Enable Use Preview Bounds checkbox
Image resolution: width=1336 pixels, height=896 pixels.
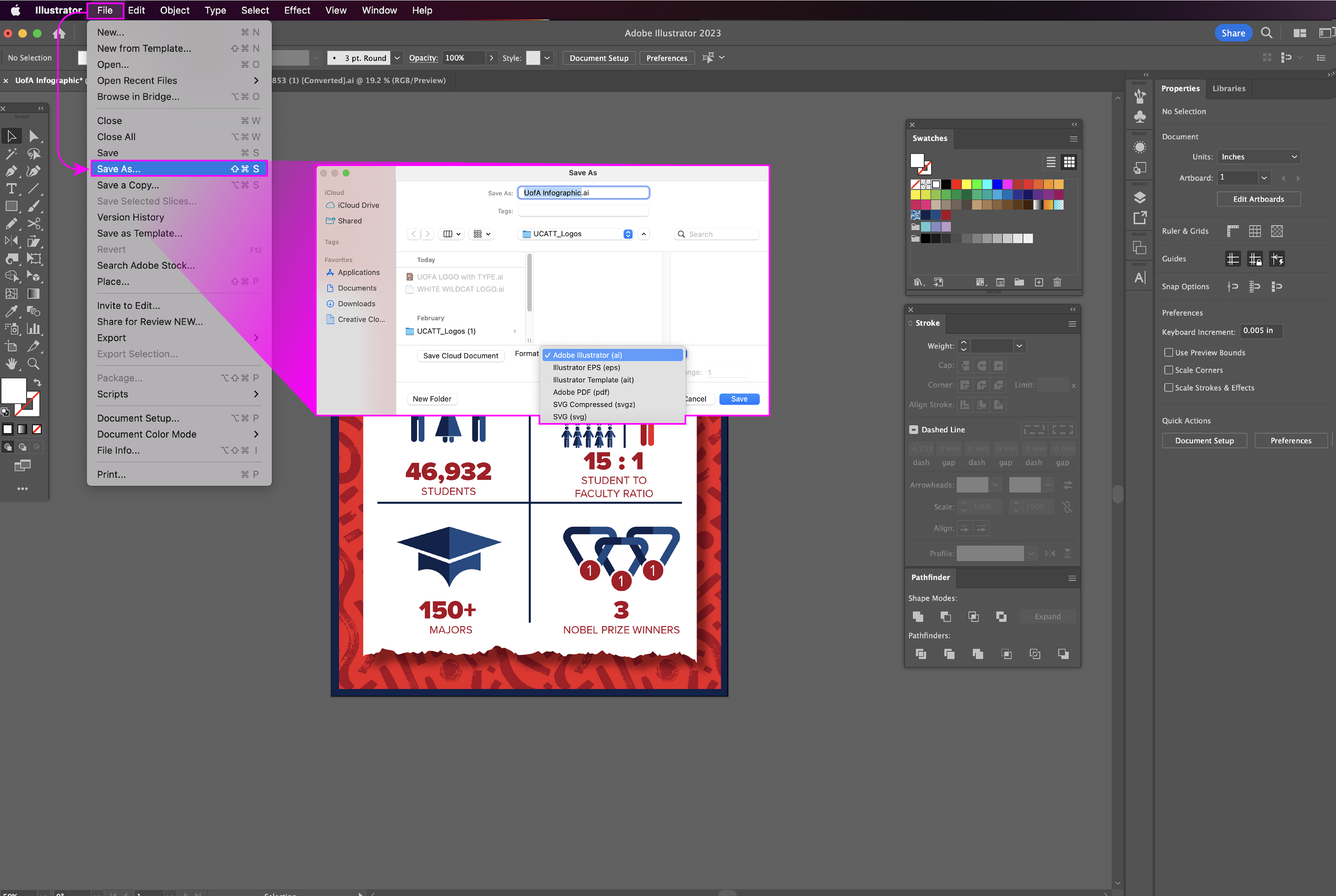1169,353
